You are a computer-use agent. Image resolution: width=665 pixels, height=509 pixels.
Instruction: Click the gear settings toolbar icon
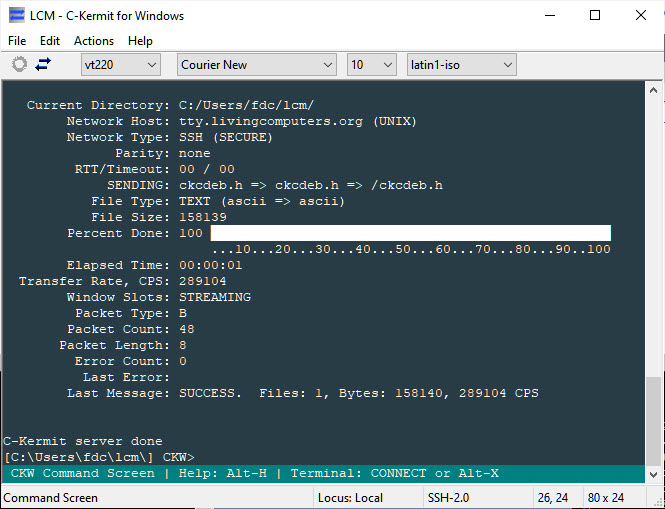pos(19,64)
